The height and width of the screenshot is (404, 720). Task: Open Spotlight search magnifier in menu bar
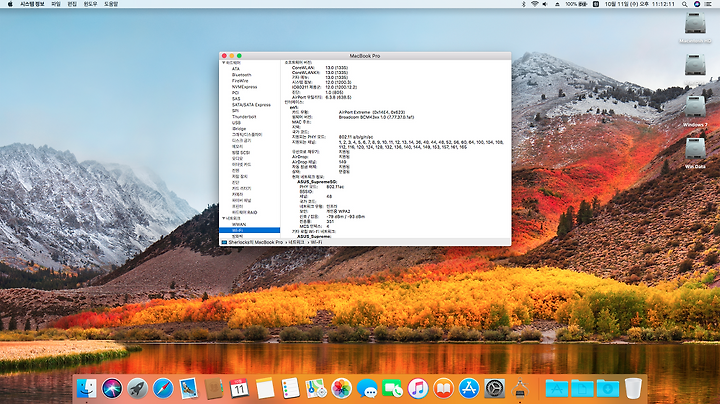coord(685,4)
